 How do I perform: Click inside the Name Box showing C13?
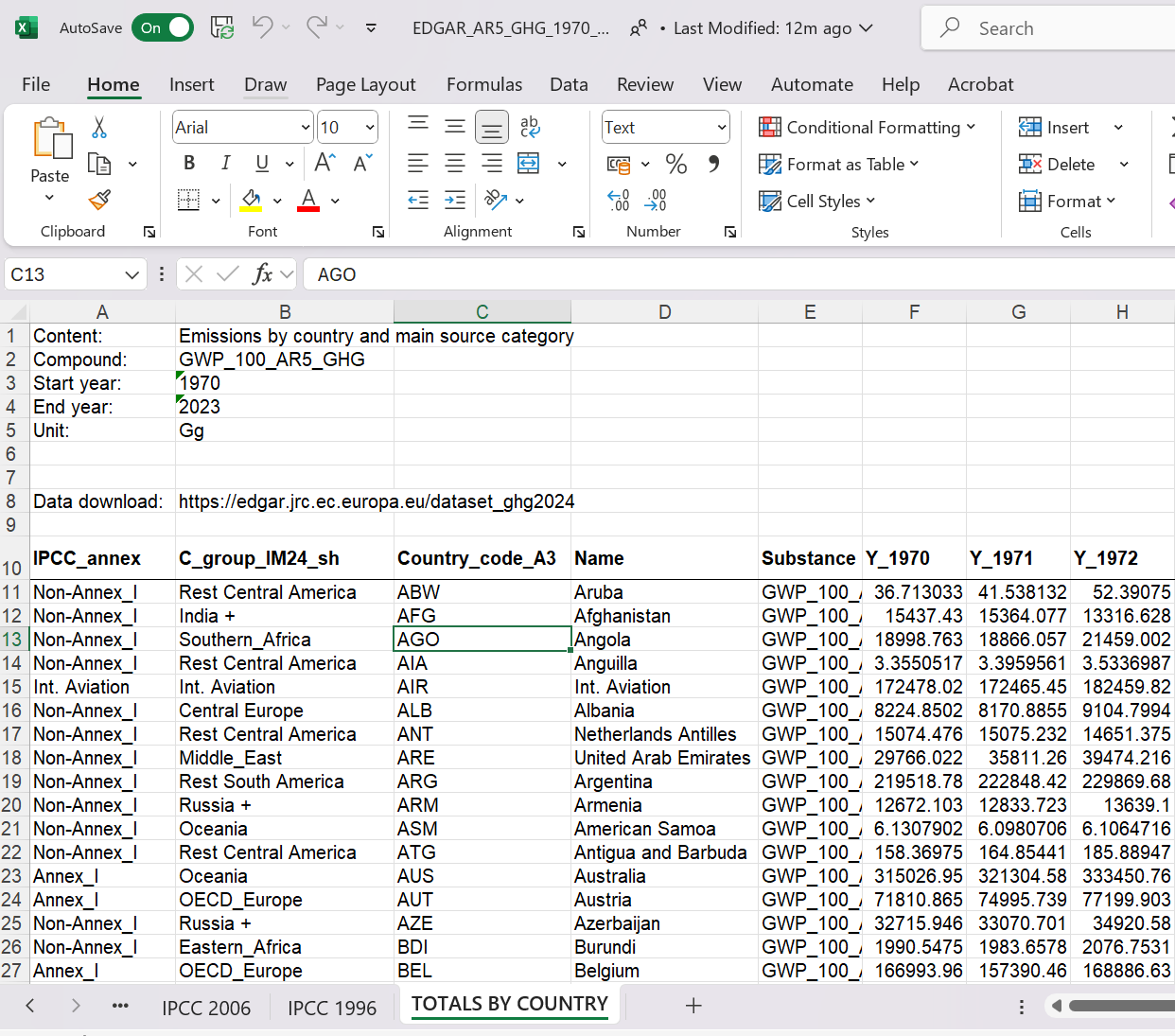66,273
